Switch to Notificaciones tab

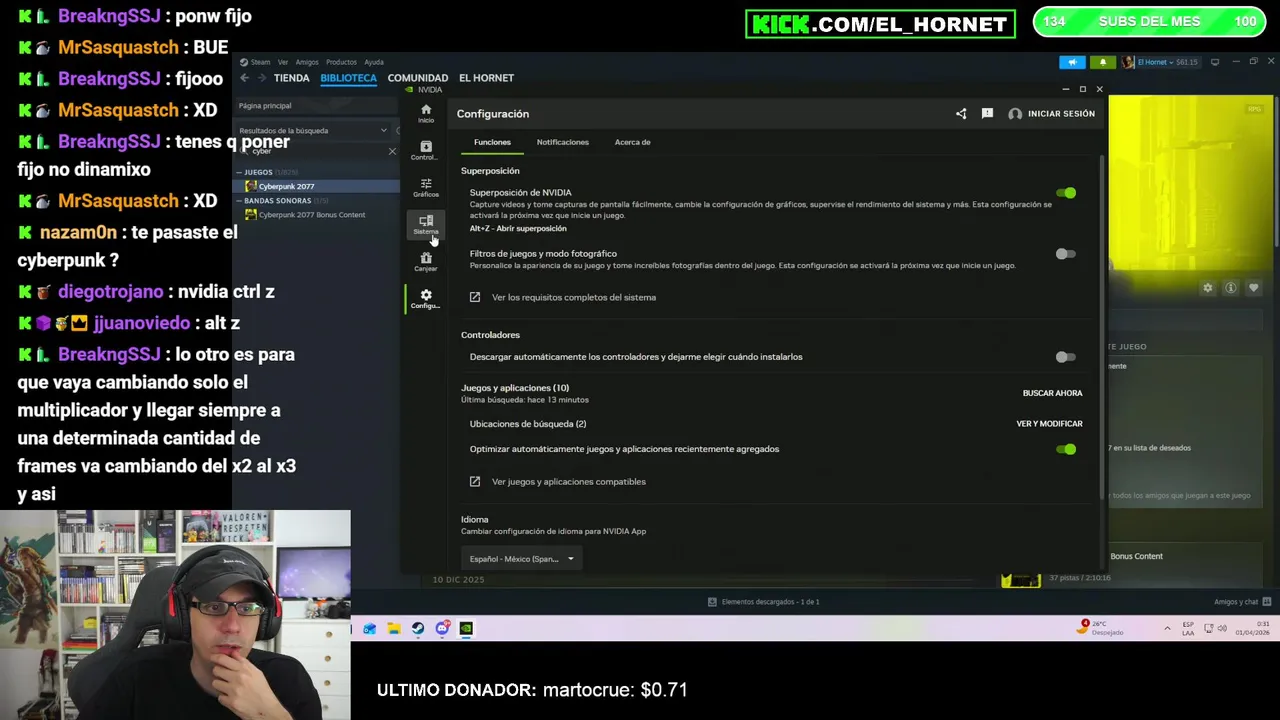pos(563,142)
